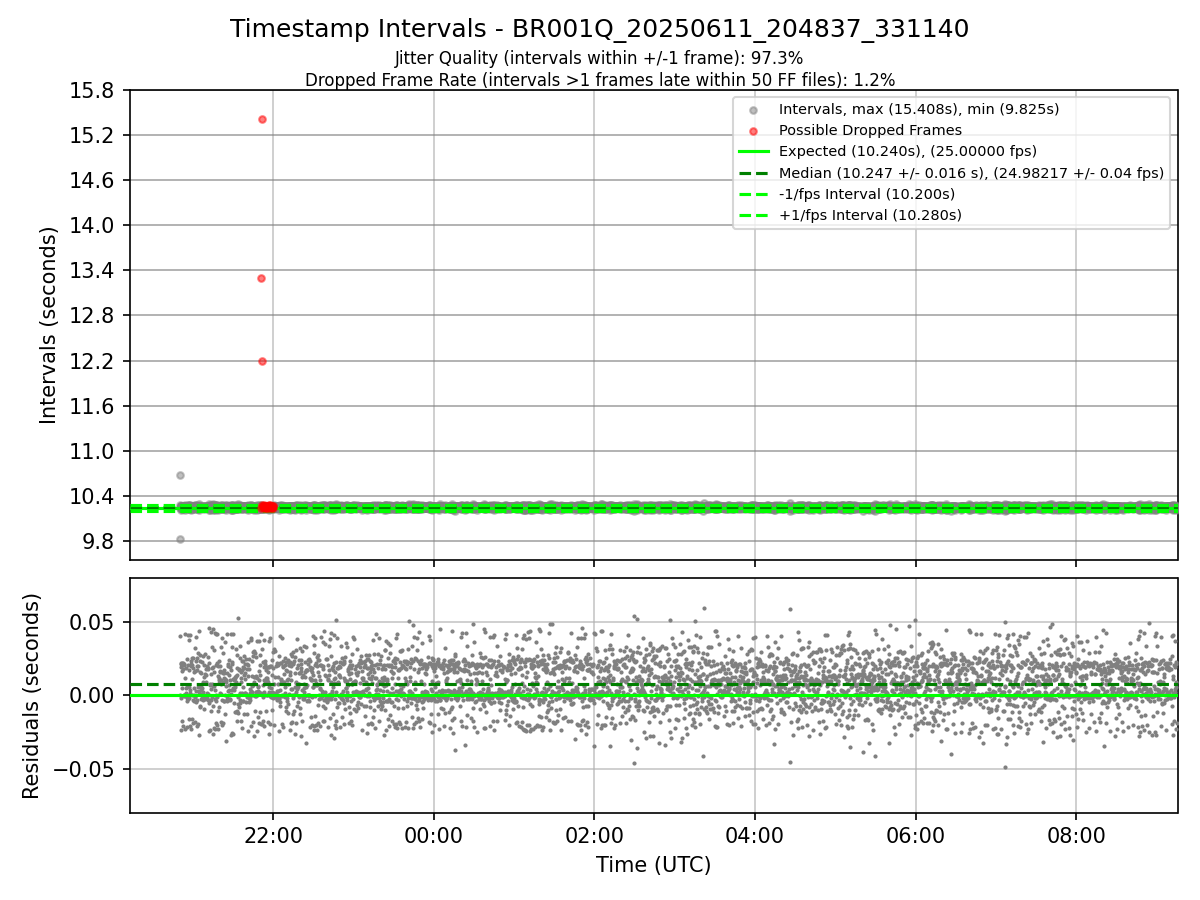
Task: Click the red dropped-frame point near 13.3 seconds
Action: click(x=261, y=278)
